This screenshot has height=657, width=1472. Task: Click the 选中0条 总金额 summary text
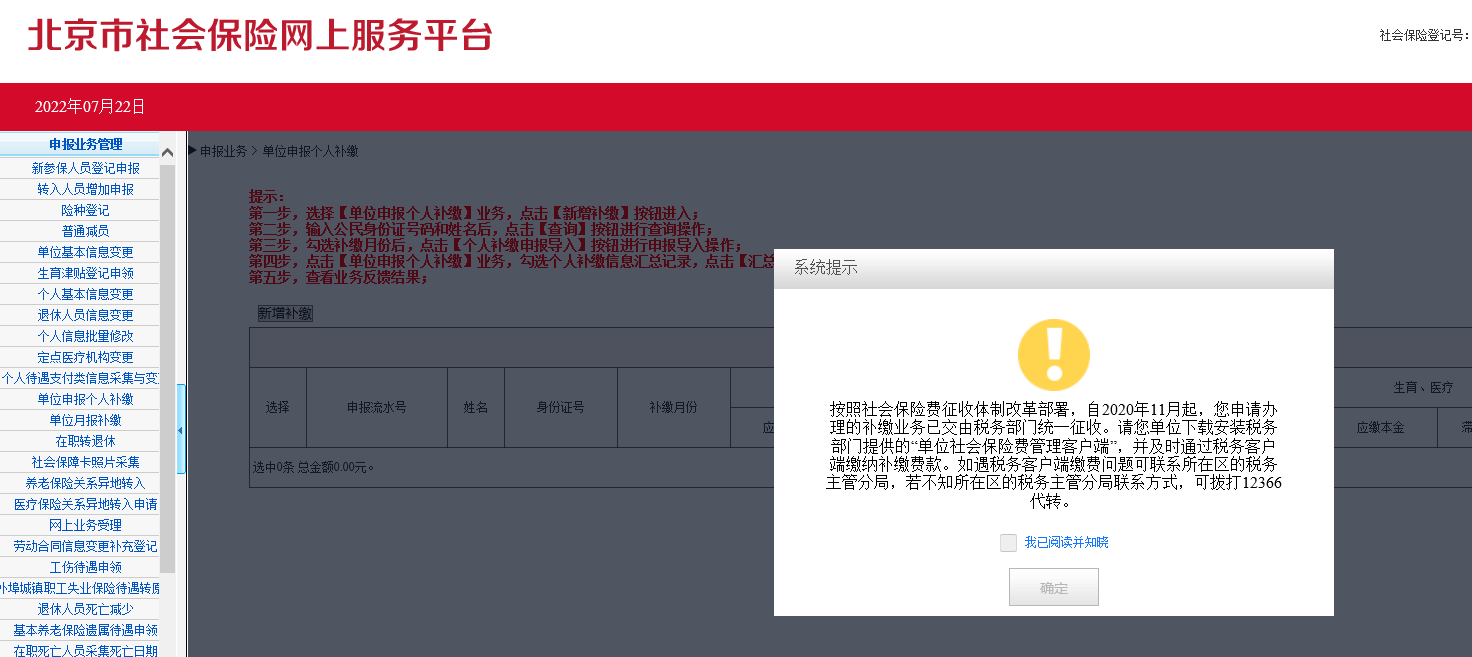pos(315,467)
